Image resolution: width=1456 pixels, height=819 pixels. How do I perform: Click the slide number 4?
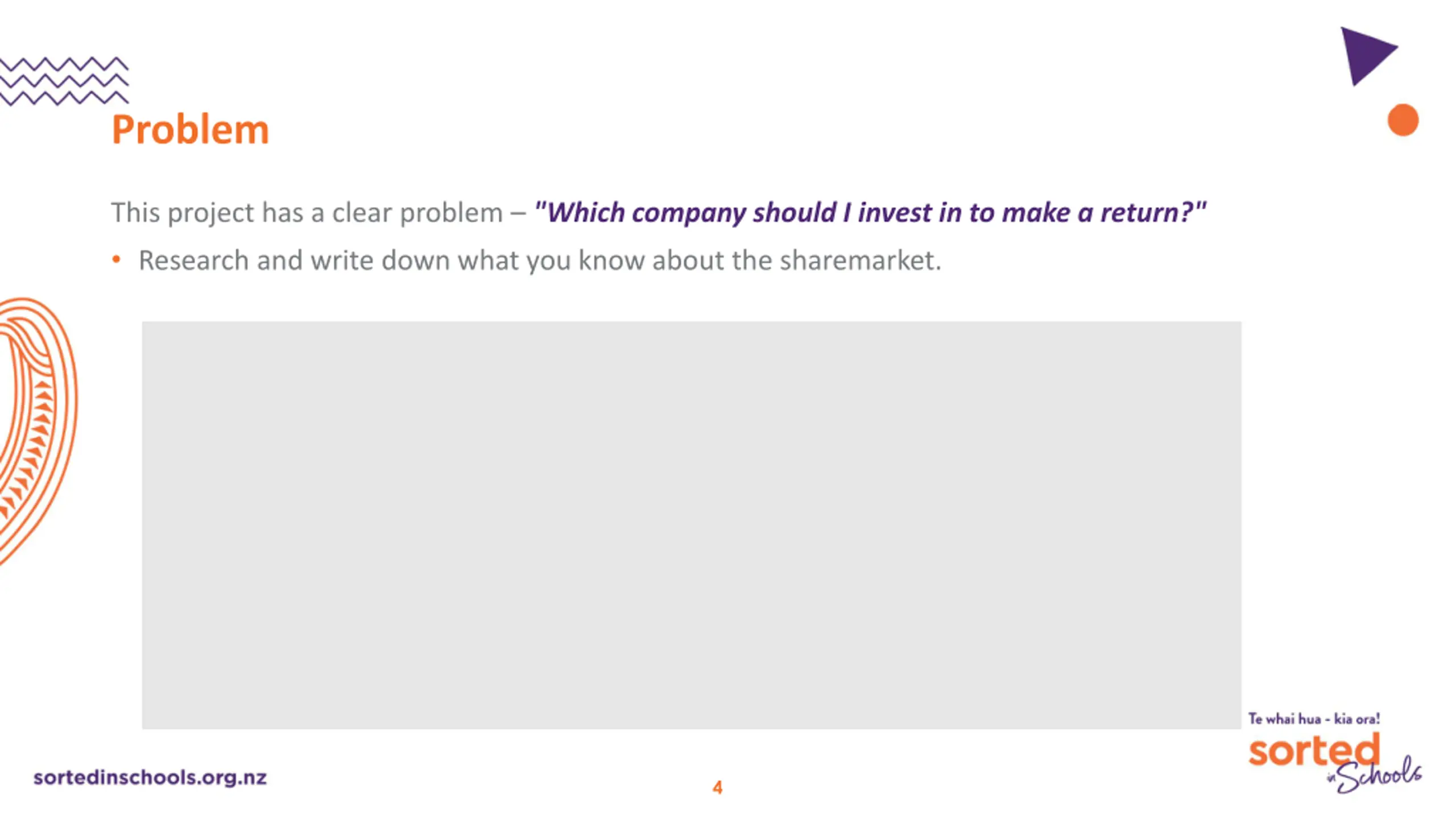pos(718,787)
